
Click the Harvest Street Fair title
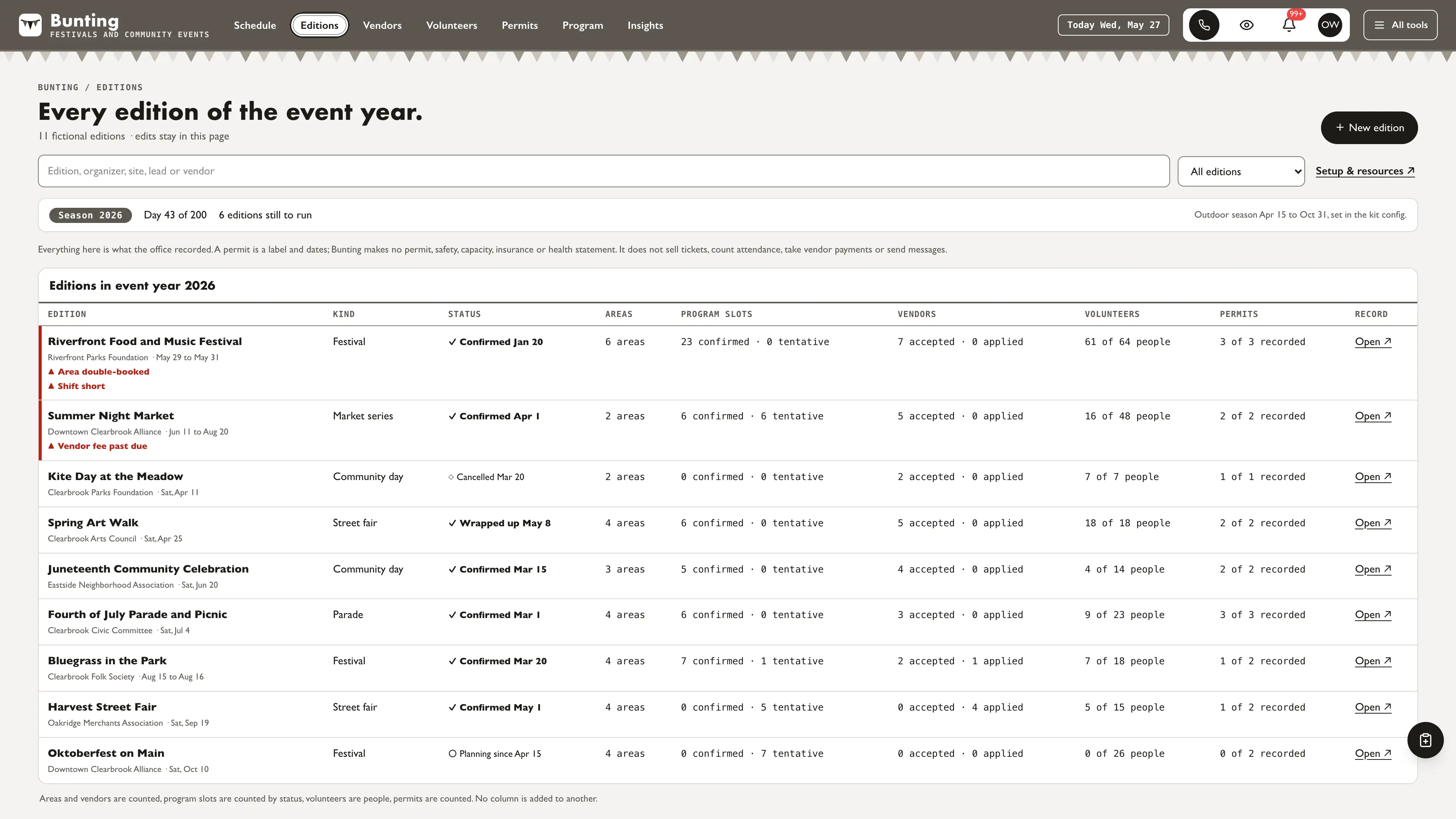[102, 707]
